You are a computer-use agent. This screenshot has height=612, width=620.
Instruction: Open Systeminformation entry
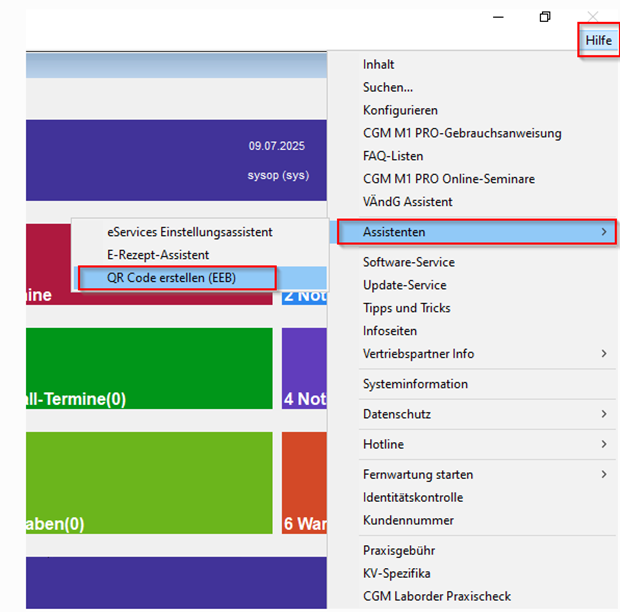coord(415,384)
